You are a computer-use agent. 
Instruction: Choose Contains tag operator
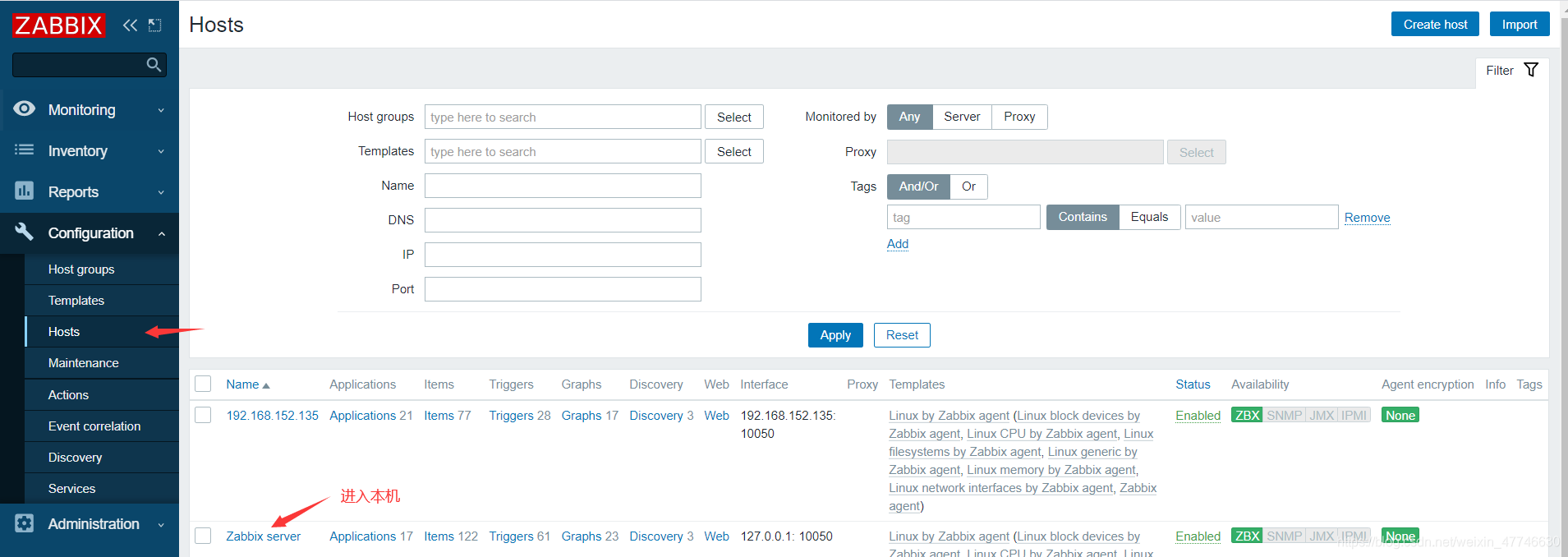coord(1083,217)
